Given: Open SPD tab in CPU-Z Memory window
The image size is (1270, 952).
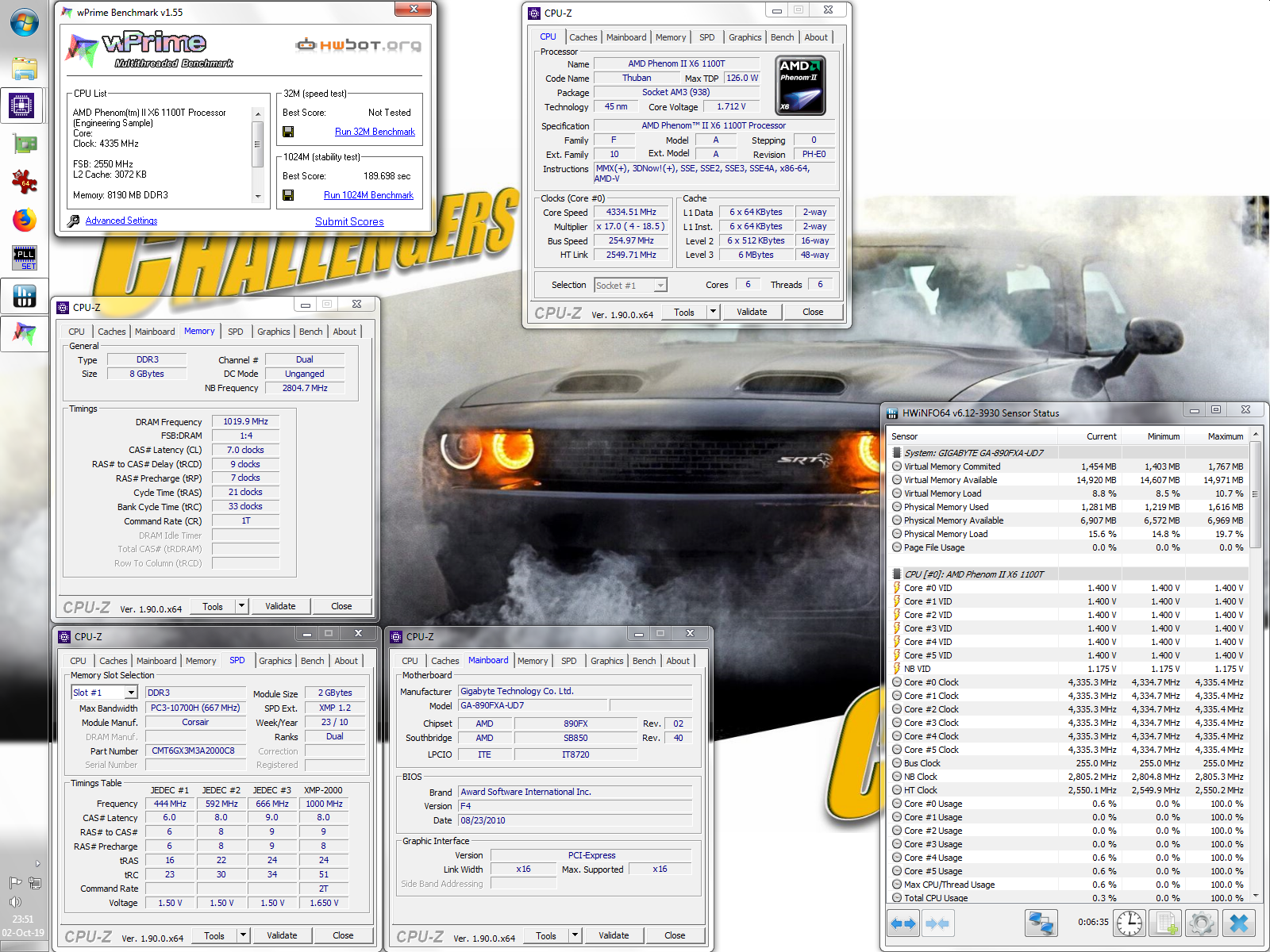Looking at the screenshot, I should point(235,332).
